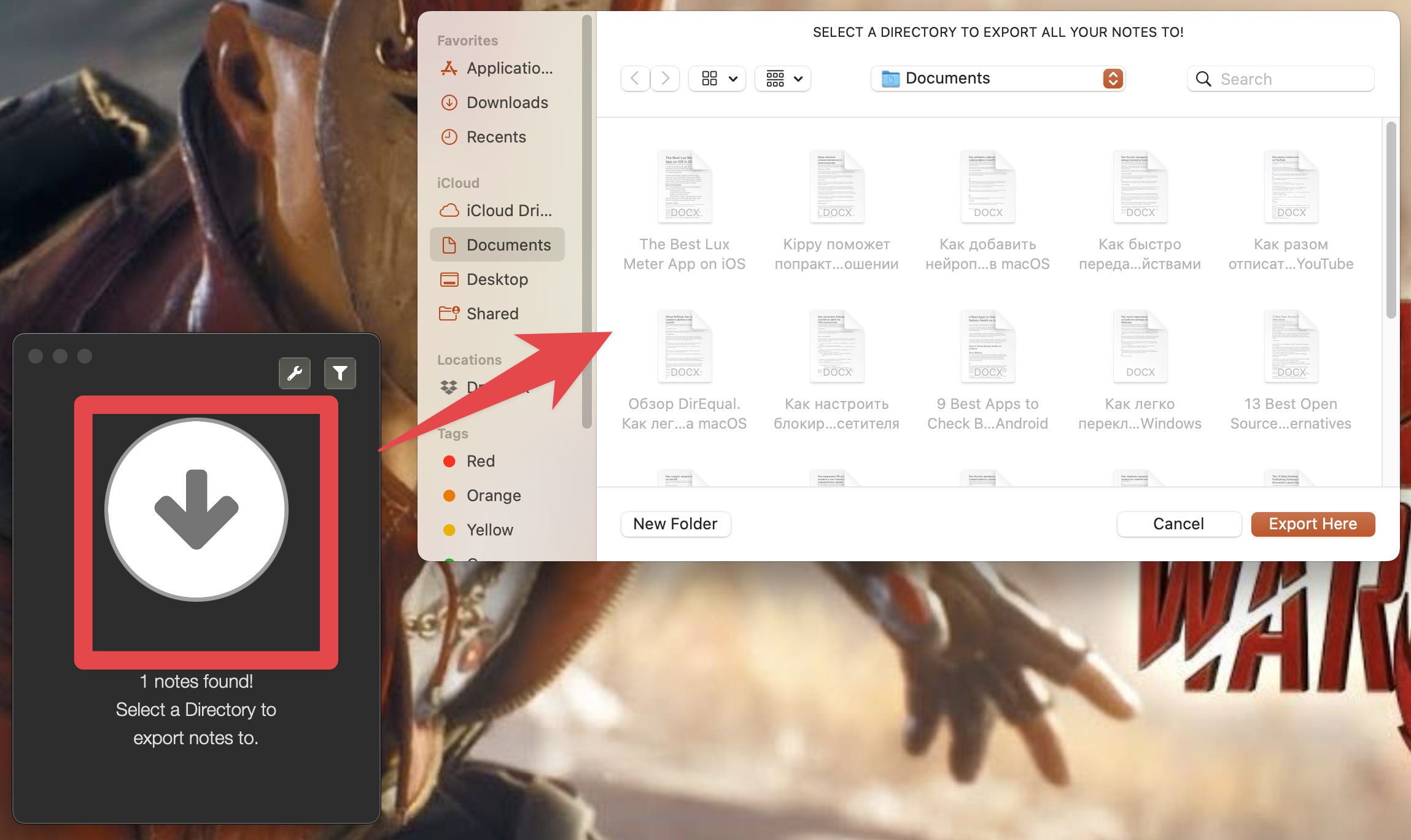The image size is (1411, 840).
Task: Pick the Orange tag
Action: (x=493, y=496)
